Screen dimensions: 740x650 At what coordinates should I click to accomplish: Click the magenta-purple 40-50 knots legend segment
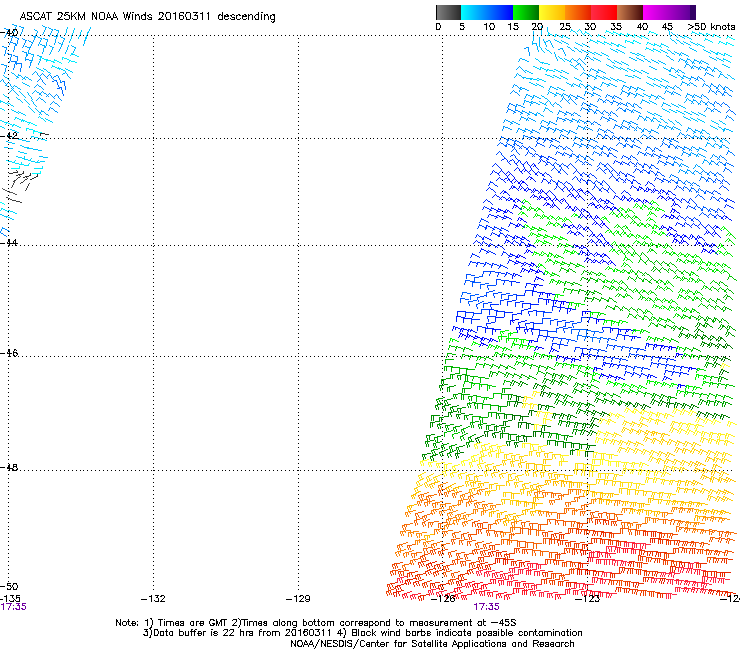click(669, 12)
